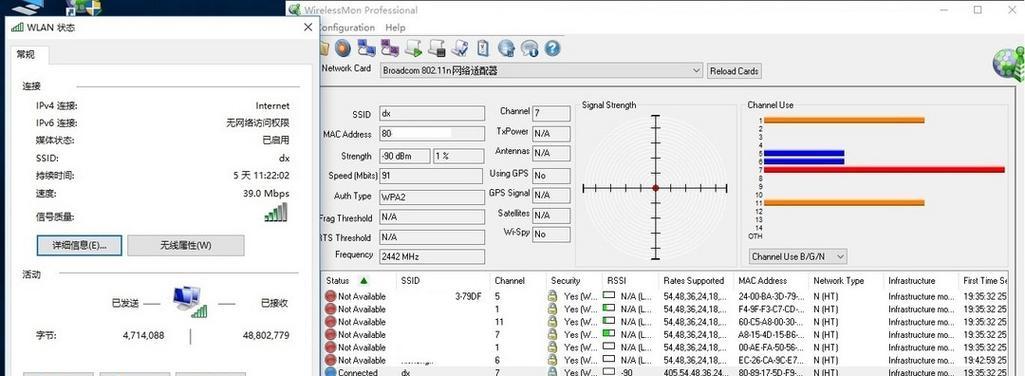Click MAC address cell EC-26-CA-9C-E7
Screen dimensions: 1025x376
point(771,360)
